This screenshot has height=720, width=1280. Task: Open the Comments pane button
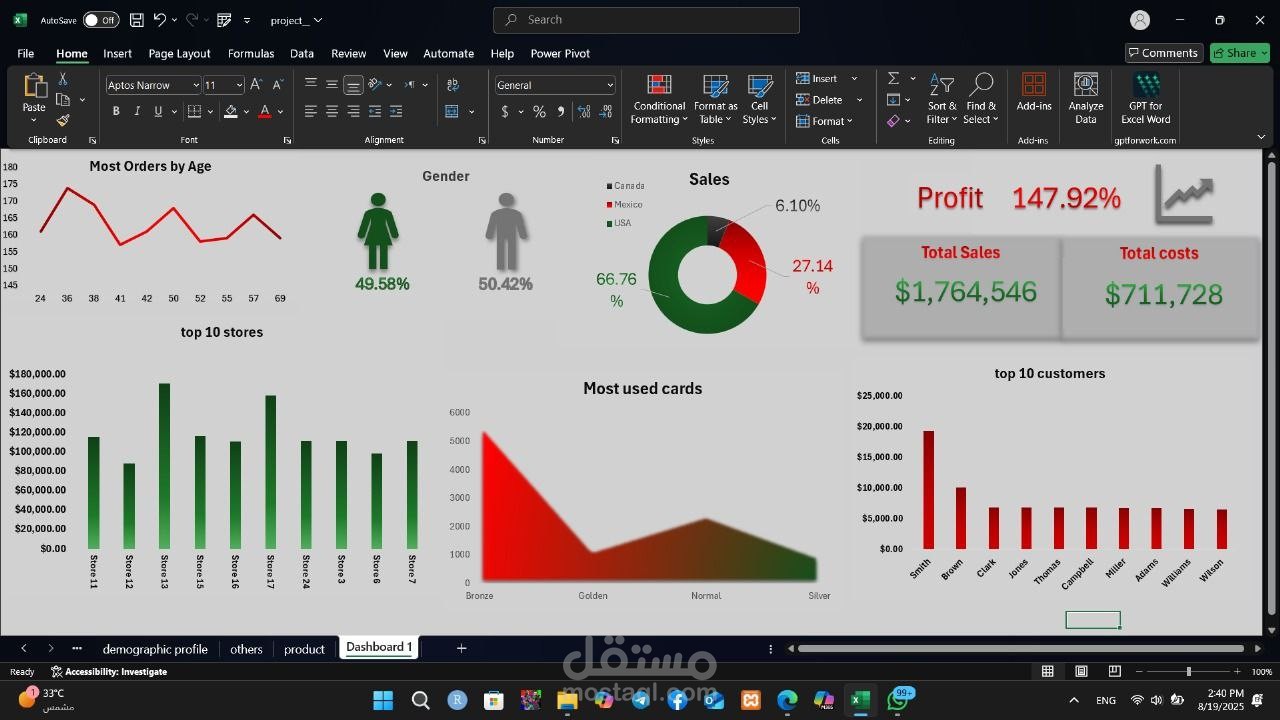(x=1163, y=53)
